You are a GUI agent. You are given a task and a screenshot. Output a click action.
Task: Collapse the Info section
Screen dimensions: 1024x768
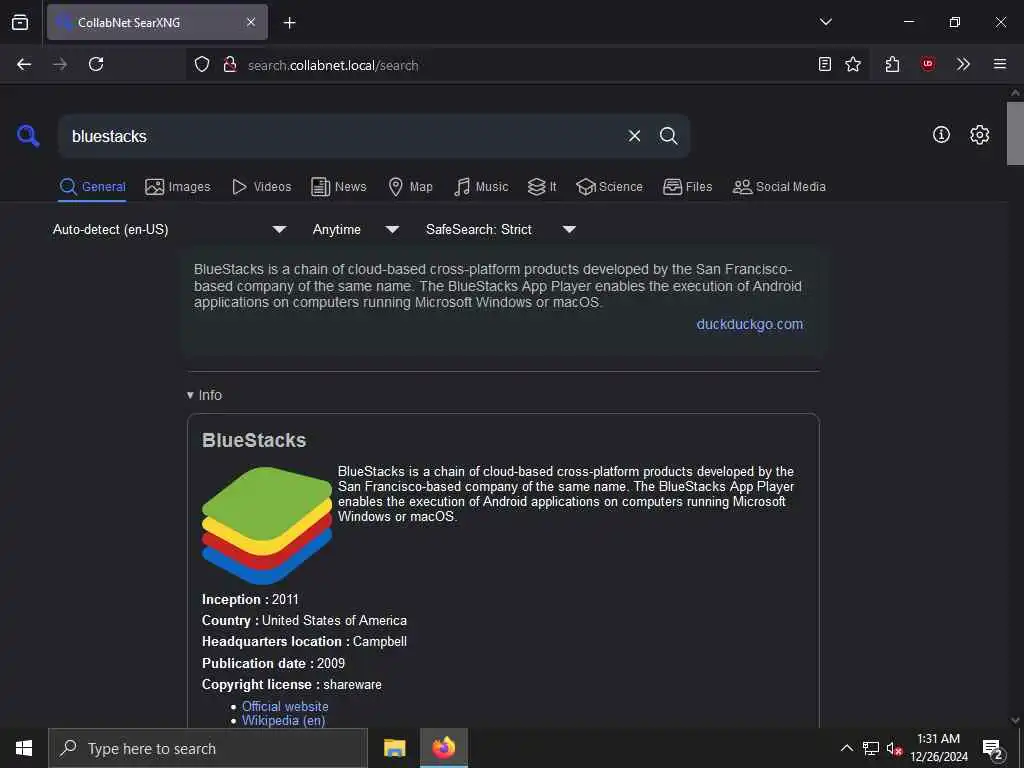tap(204, 395)
